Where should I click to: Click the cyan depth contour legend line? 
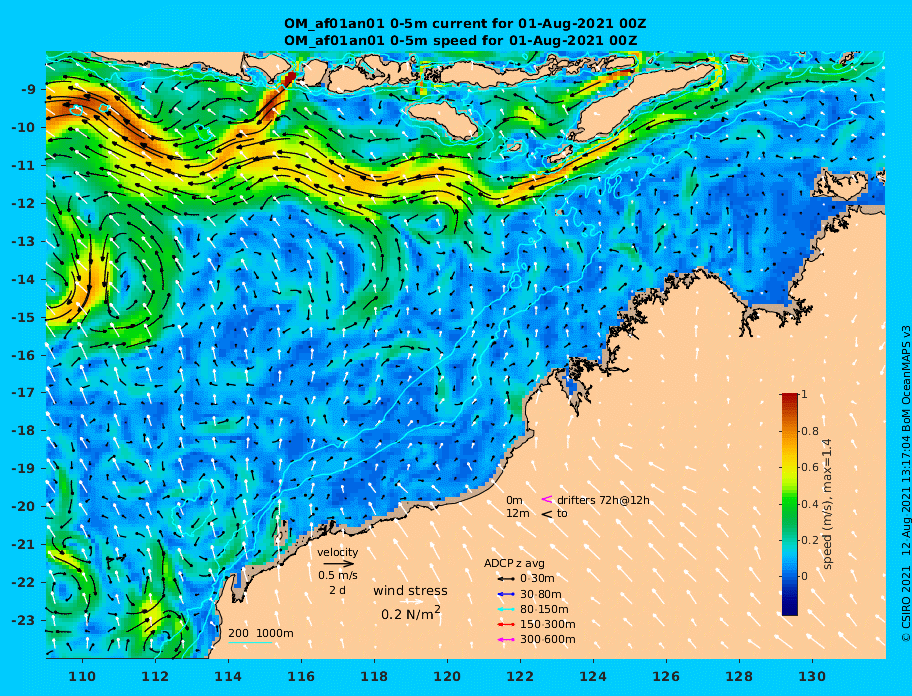tap(250, 643)
